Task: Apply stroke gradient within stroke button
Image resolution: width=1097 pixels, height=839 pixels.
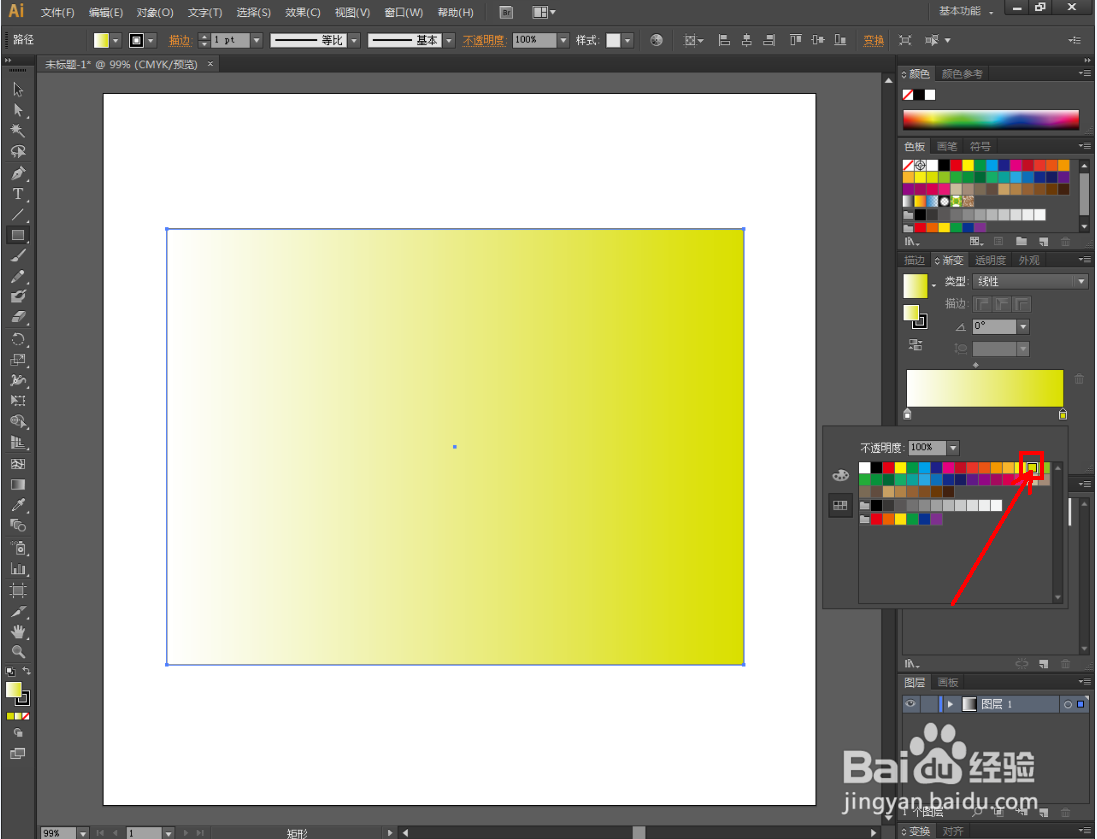Action: (x=982, y=304)
